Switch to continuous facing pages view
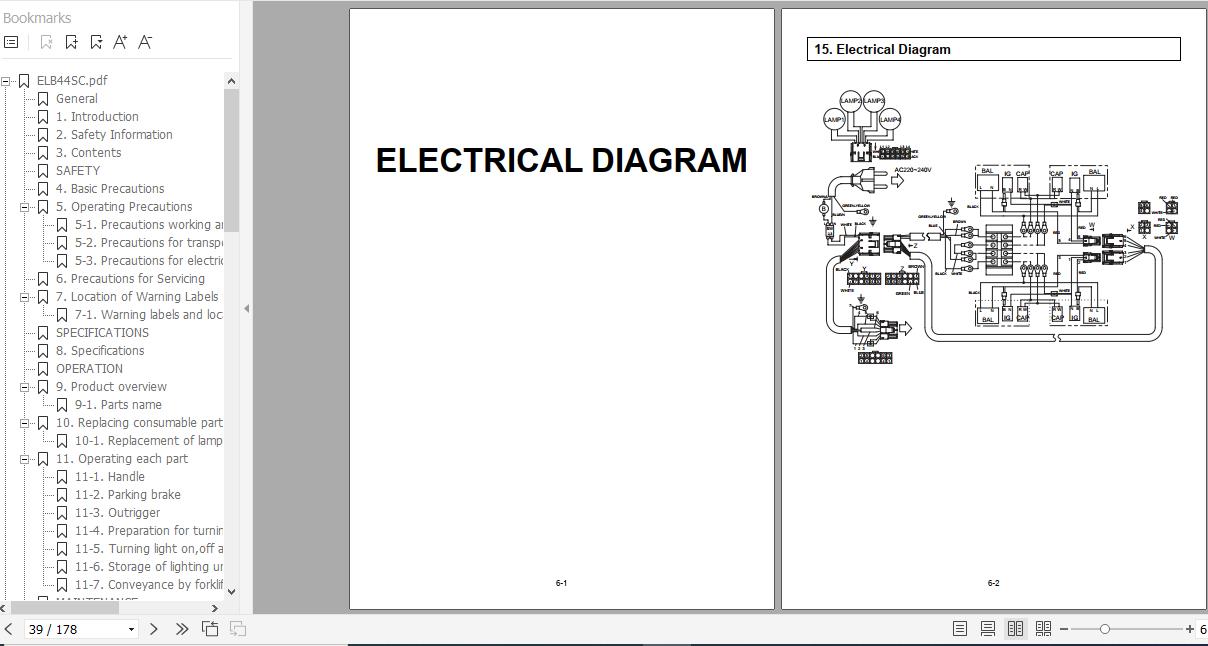This screenshot has height=646, width=1208. (x=1043, y=629)
